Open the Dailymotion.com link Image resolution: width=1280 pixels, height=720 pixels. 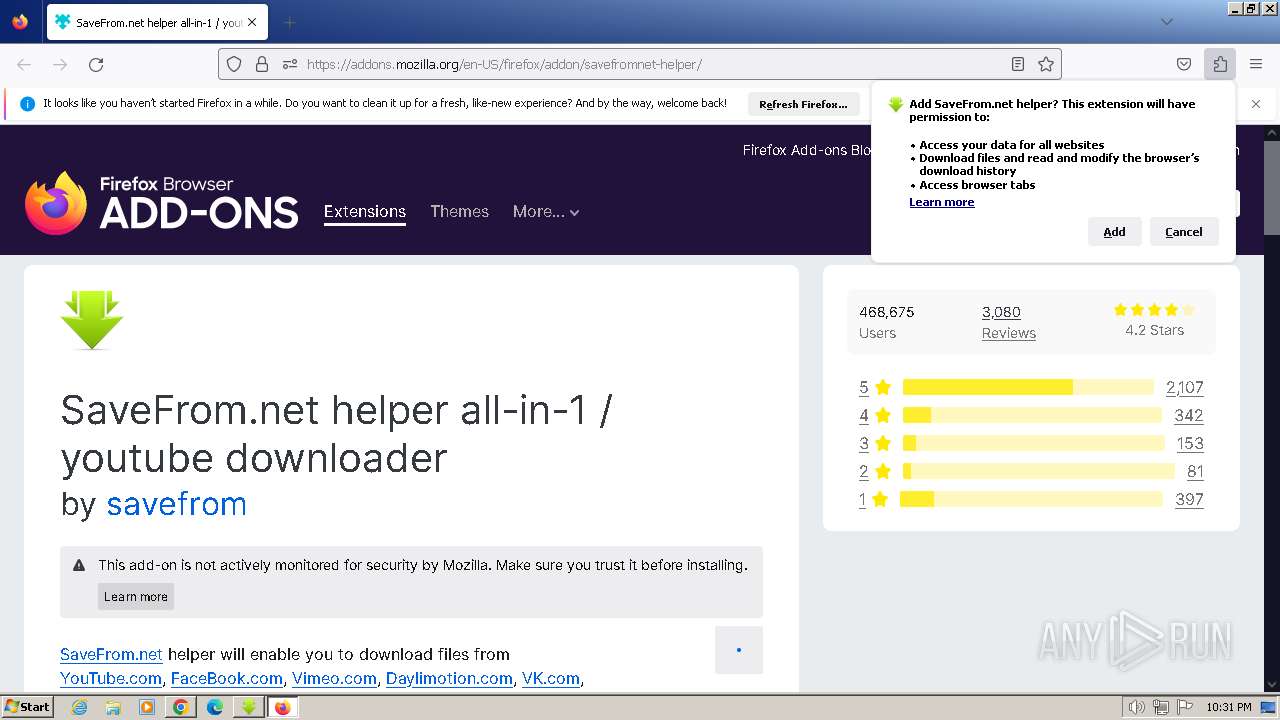(449, 678)
